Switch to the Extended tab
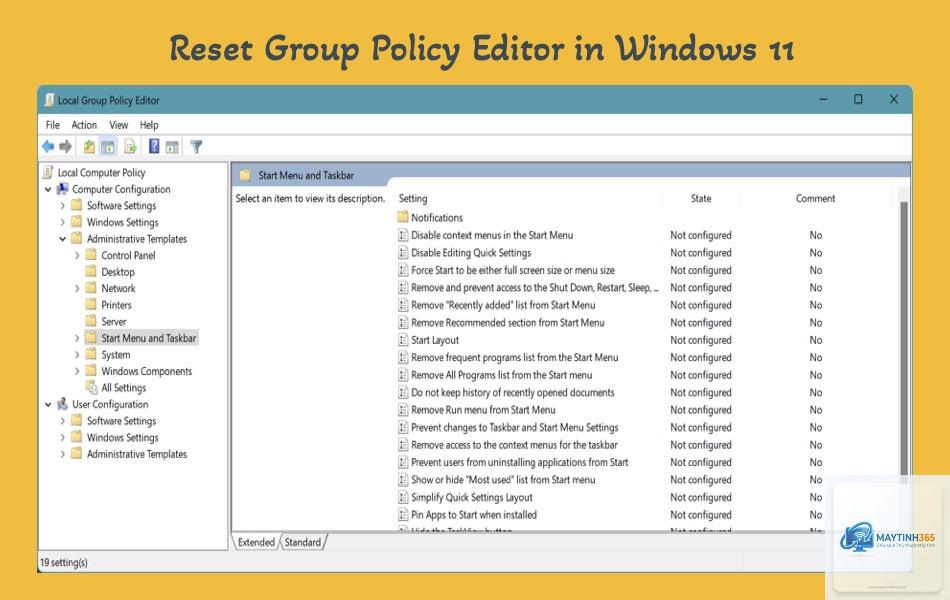The height and width of the screenshot is (600, 950). point(256,542)
